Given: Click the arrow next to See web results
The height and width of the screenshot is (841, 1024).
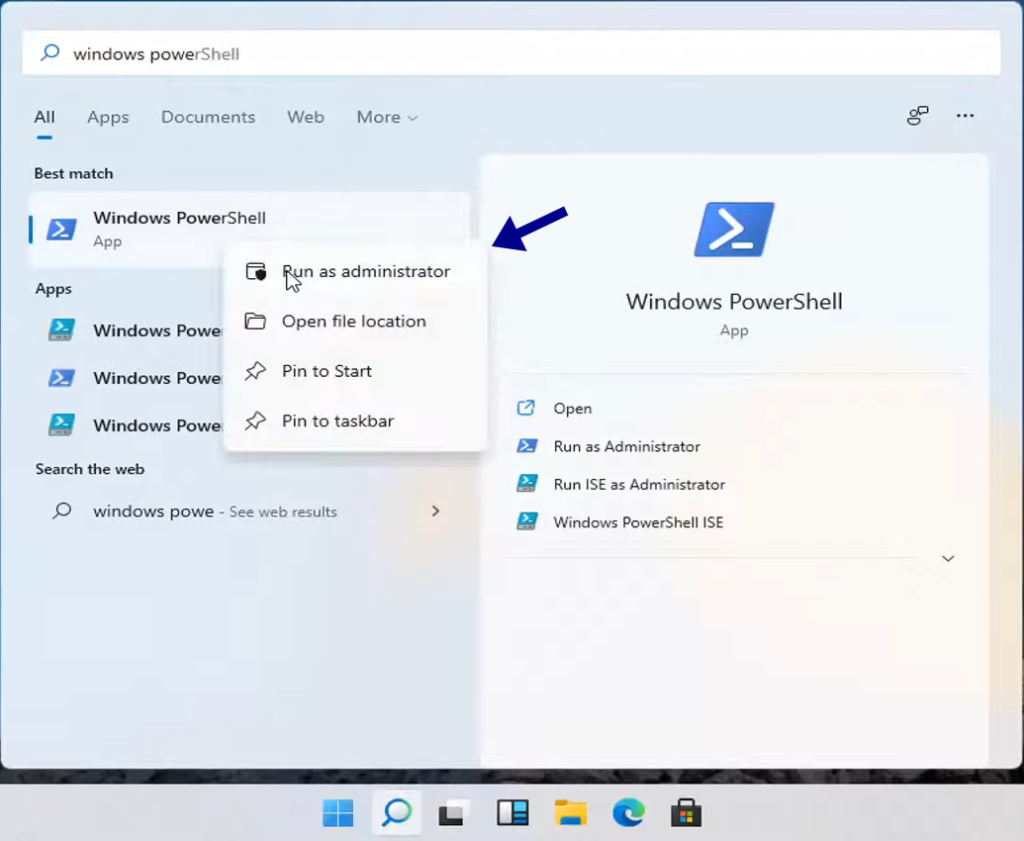Looking at the screenshot, I should tap(435, 511).
